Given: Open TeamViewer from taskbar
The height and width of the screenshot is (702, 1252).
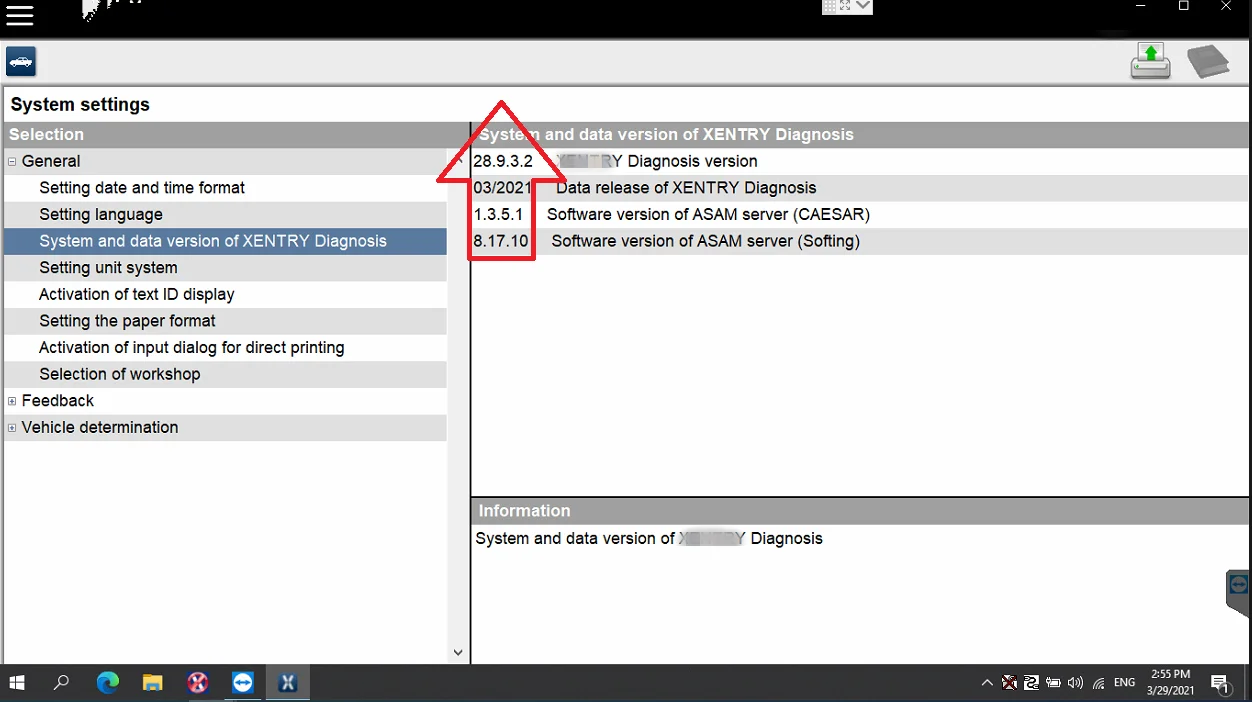Looking at the screenshot, I should (x=243, y=683).
